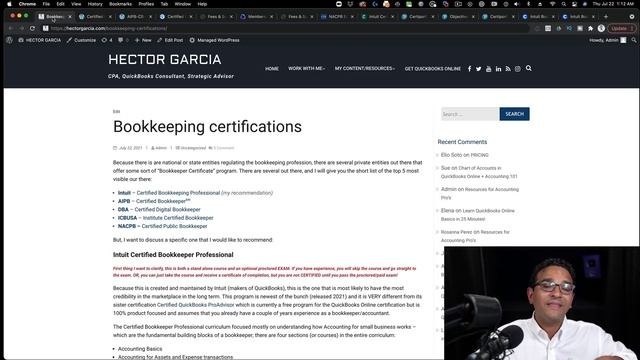640x360 pixels.
Task: Click GET QUICKBOOKS ONLINE navigation link
Action: (433, 69)
